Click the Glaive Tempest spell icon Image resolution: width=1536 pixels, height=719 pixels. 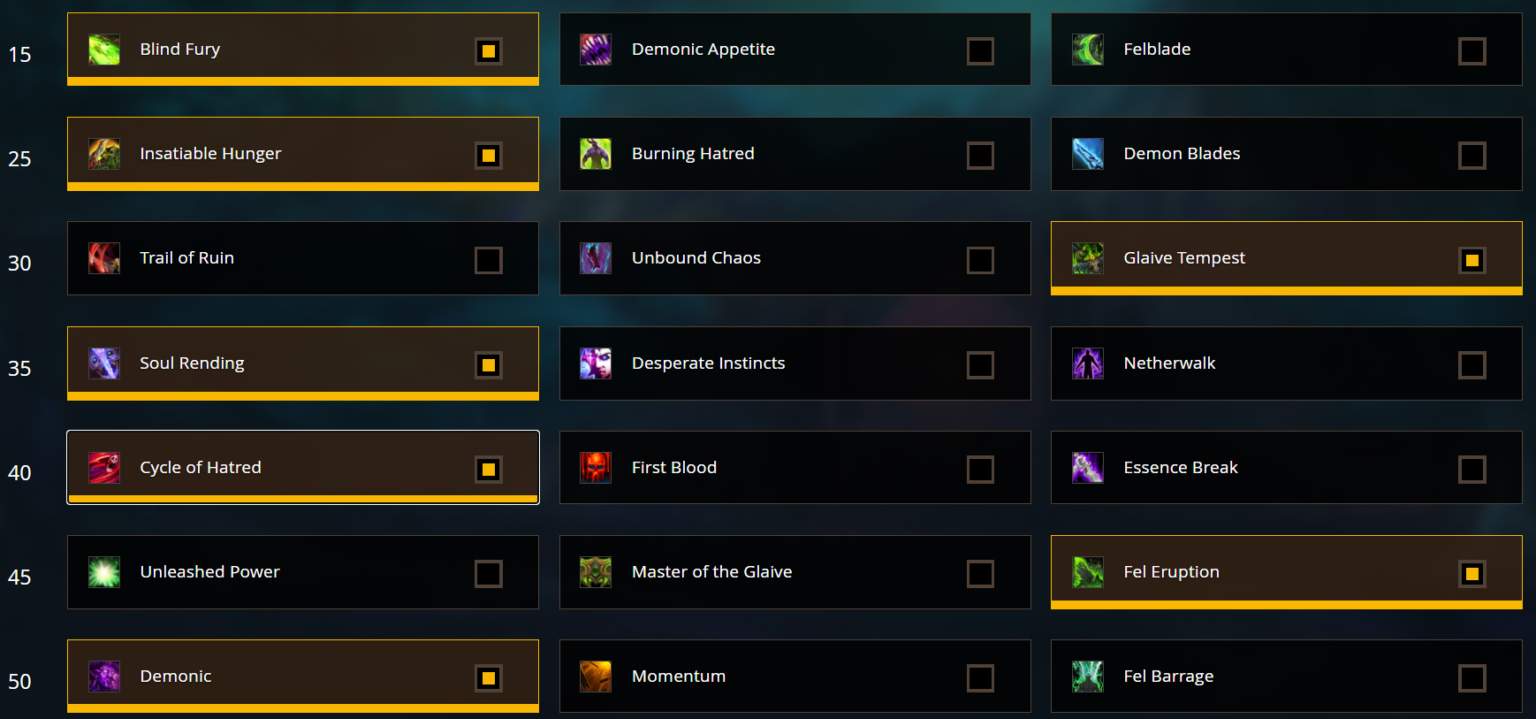pyautogui.click(x=1087, y=258)
